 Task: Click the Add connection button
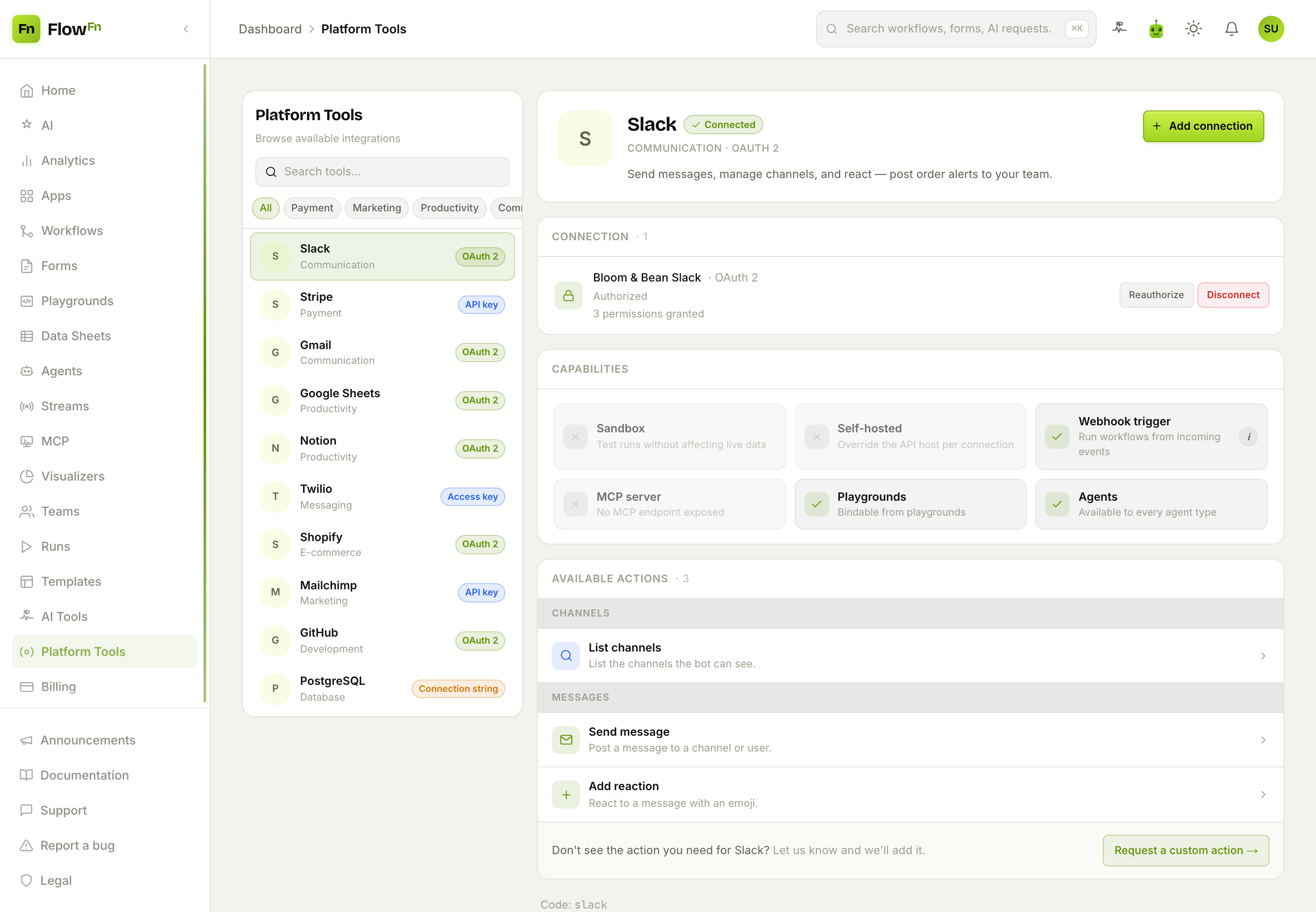point(1203,126)
